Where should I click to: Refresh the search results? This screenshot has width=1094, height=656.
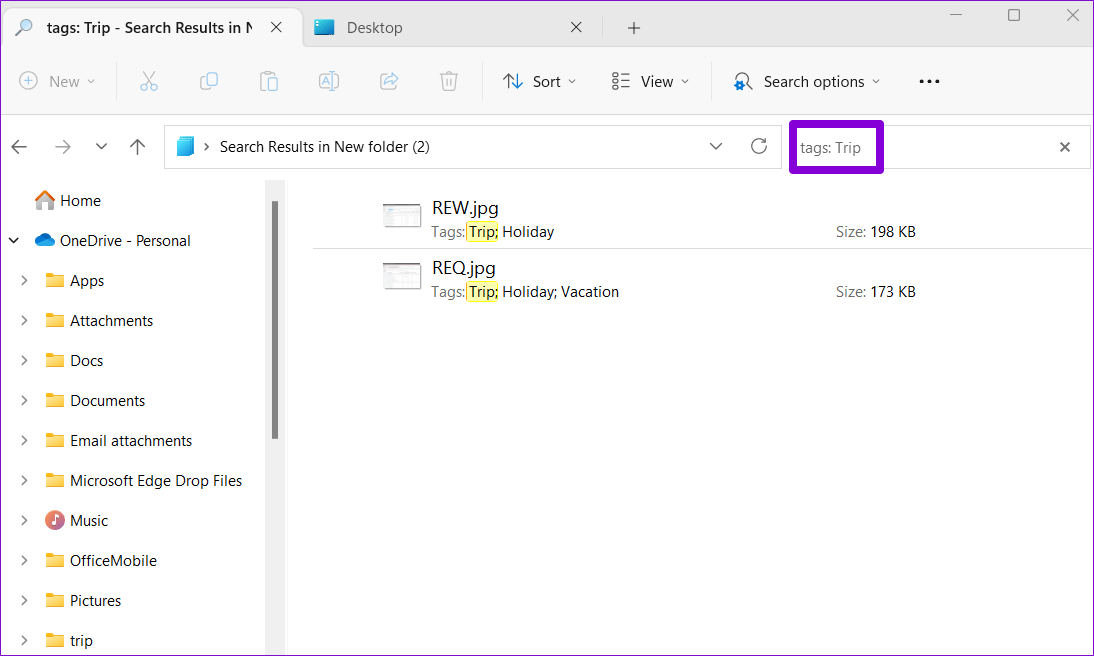coord(759,146)
